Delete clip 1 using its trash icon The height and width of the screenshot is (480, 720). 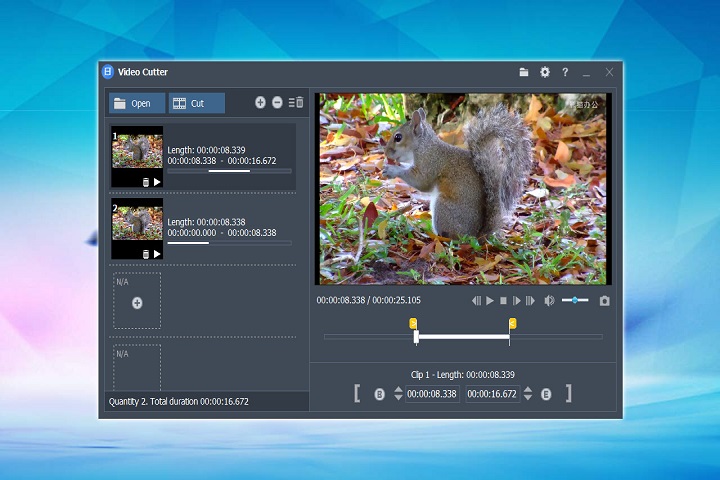(x=146, y=182)
